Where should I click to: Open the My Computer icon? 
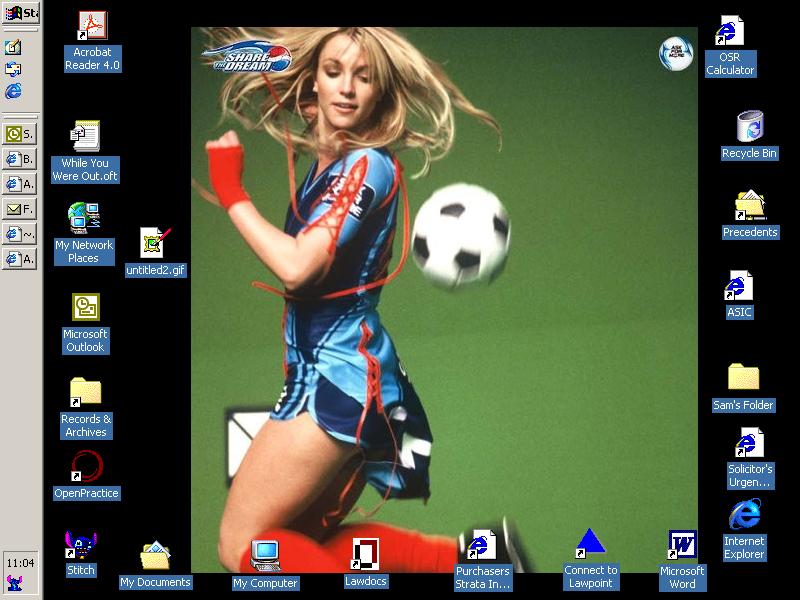[265, 555]
